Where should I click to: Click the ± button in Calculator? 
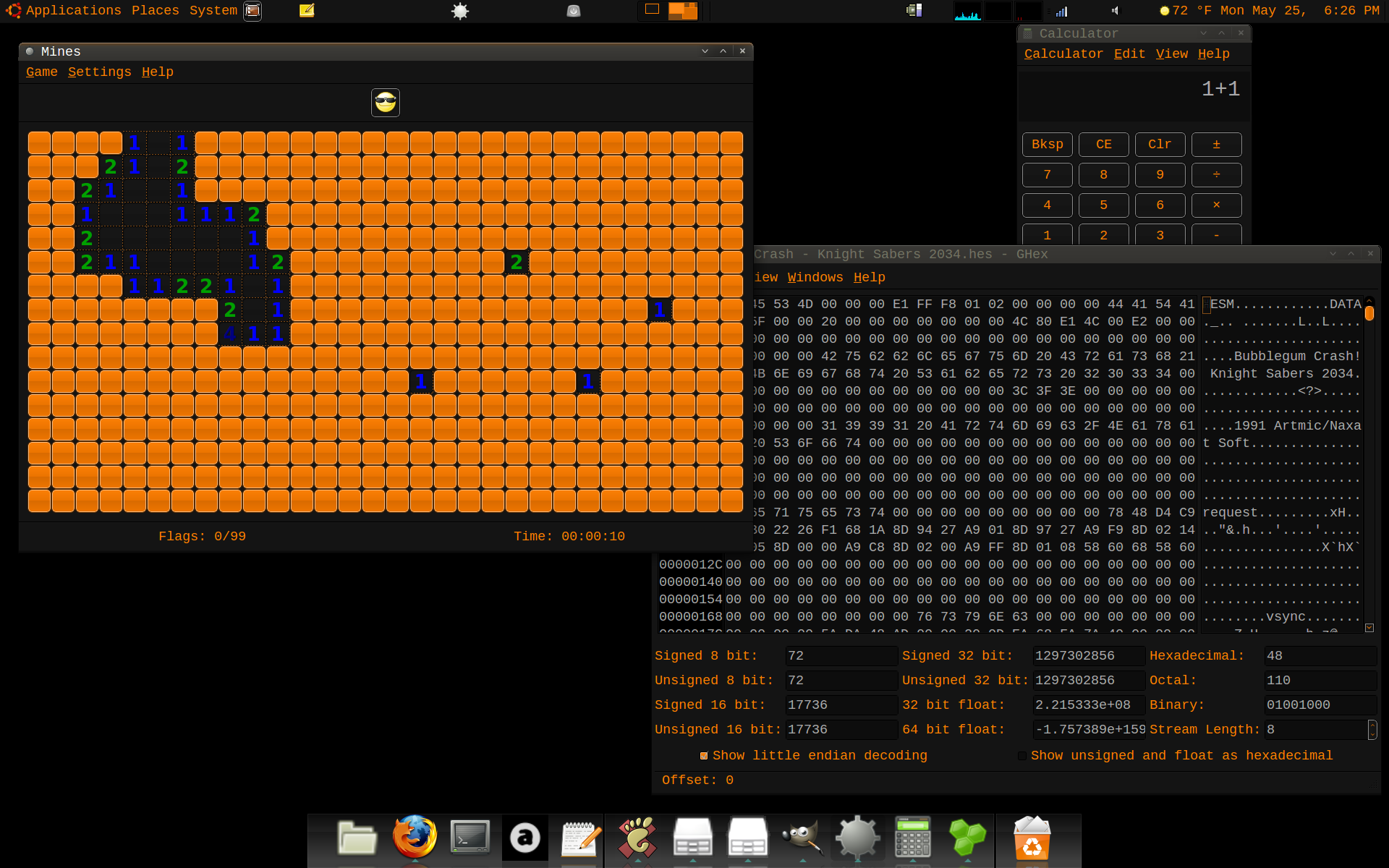click(1217, 145)
